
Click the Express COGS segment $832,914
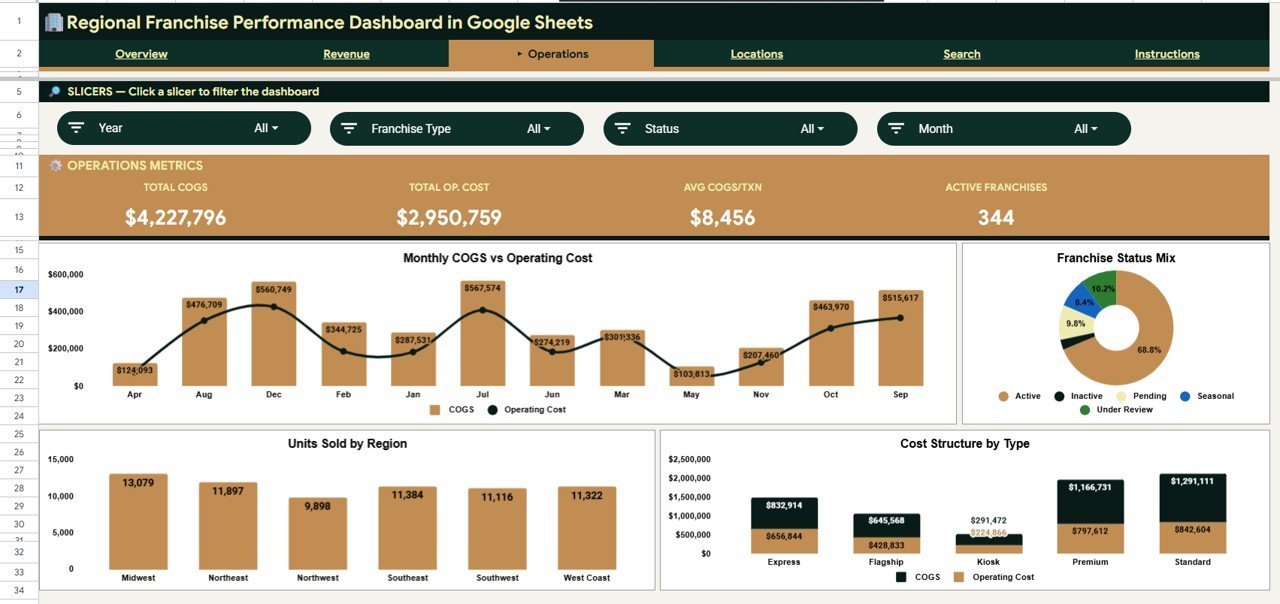point(784,513)
